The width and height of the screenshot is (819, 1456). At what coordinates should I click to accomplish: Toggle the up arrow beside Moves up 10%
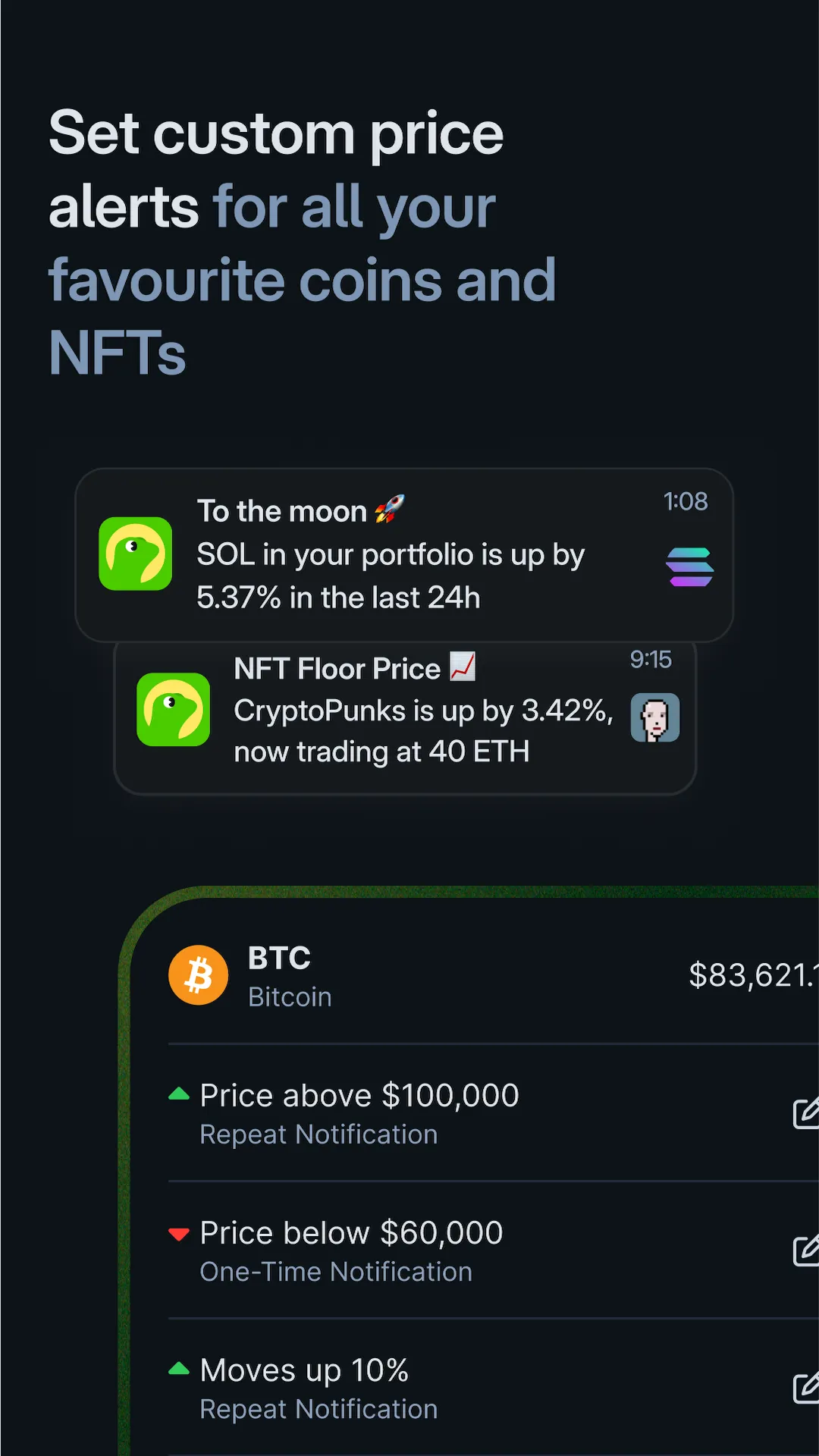[179, 1370]
